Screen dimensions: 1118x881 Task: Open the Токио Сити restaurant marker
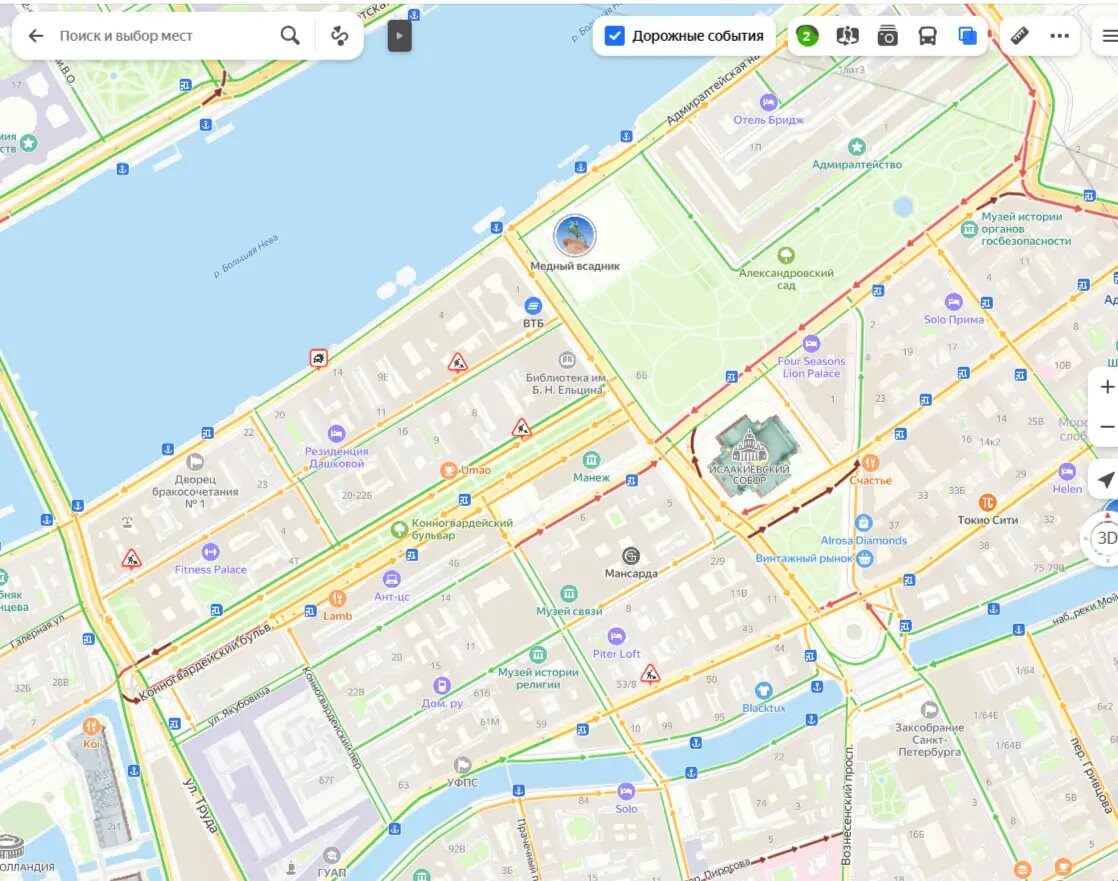click(x=987, y=503)
